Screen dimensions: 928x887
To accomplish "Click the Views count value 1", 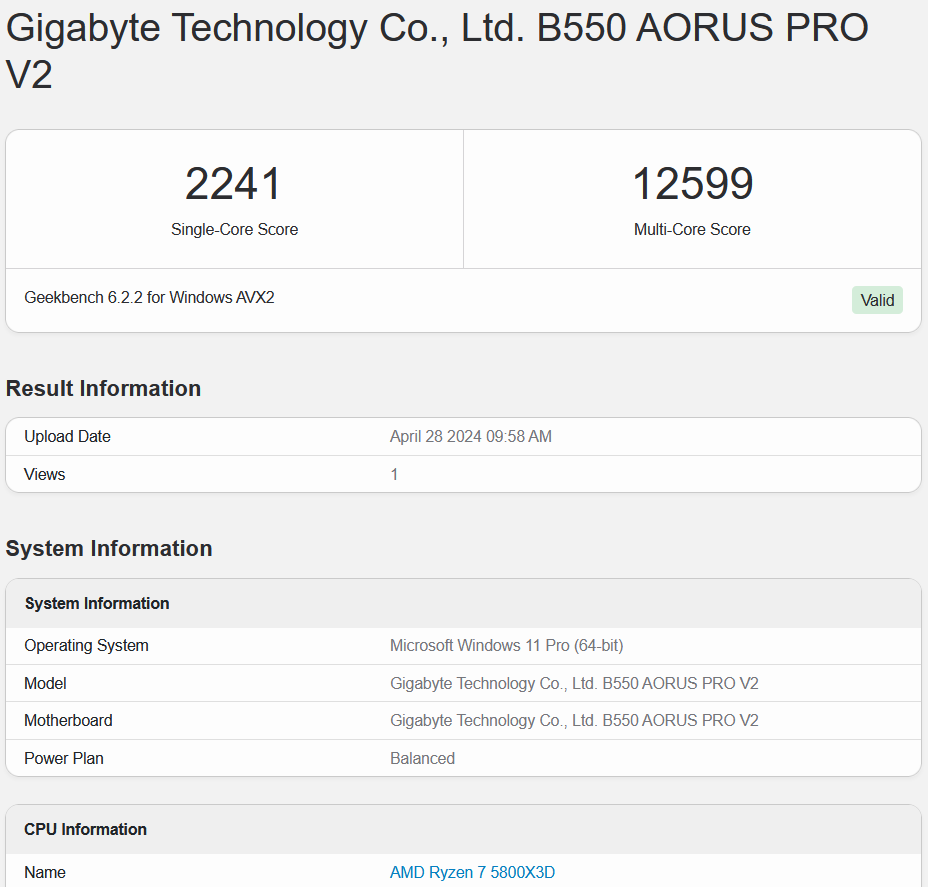I will coord(394,475).
